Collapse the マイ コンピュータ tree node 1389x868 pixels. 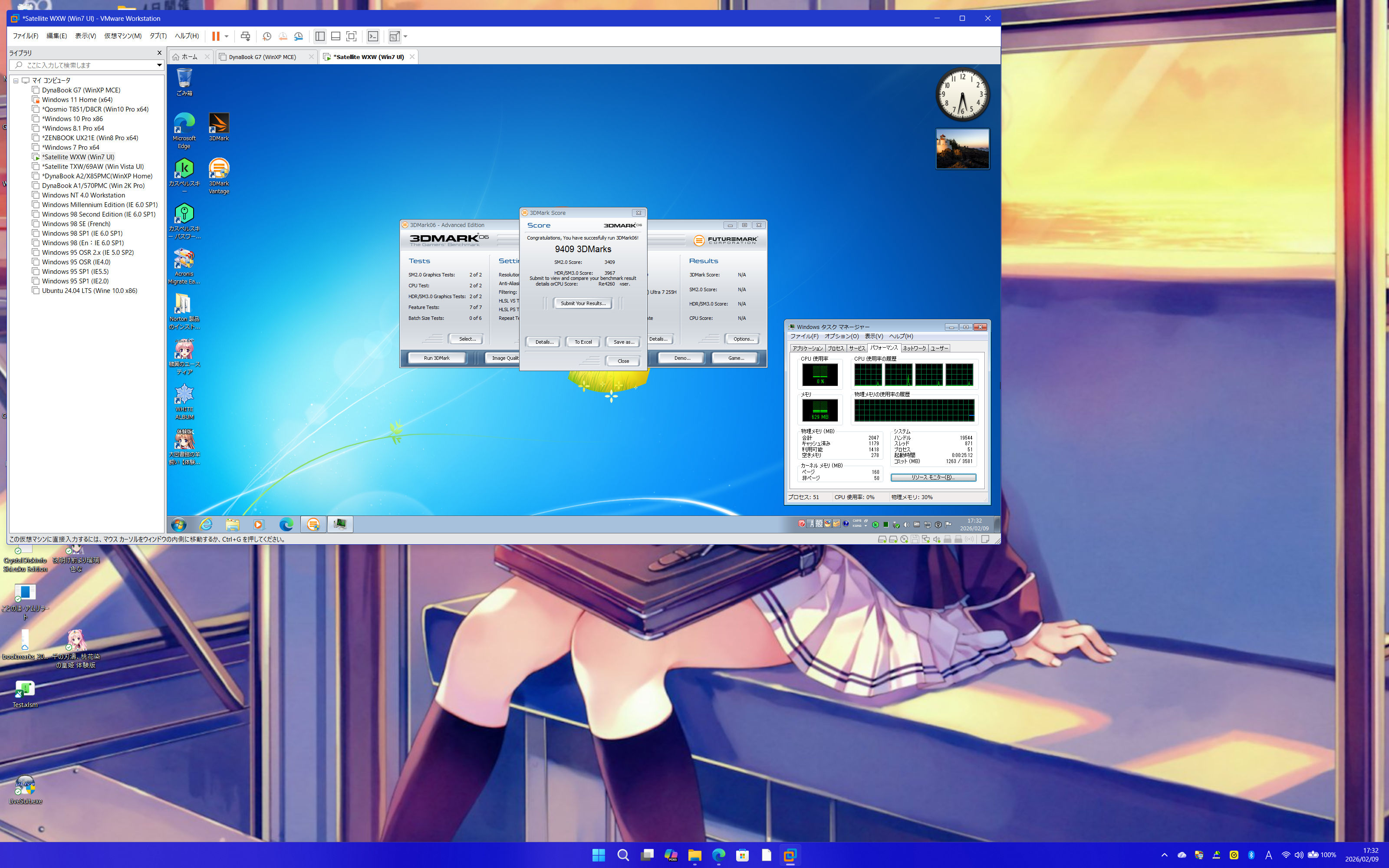pyautogui.click(x=16, y=81)
